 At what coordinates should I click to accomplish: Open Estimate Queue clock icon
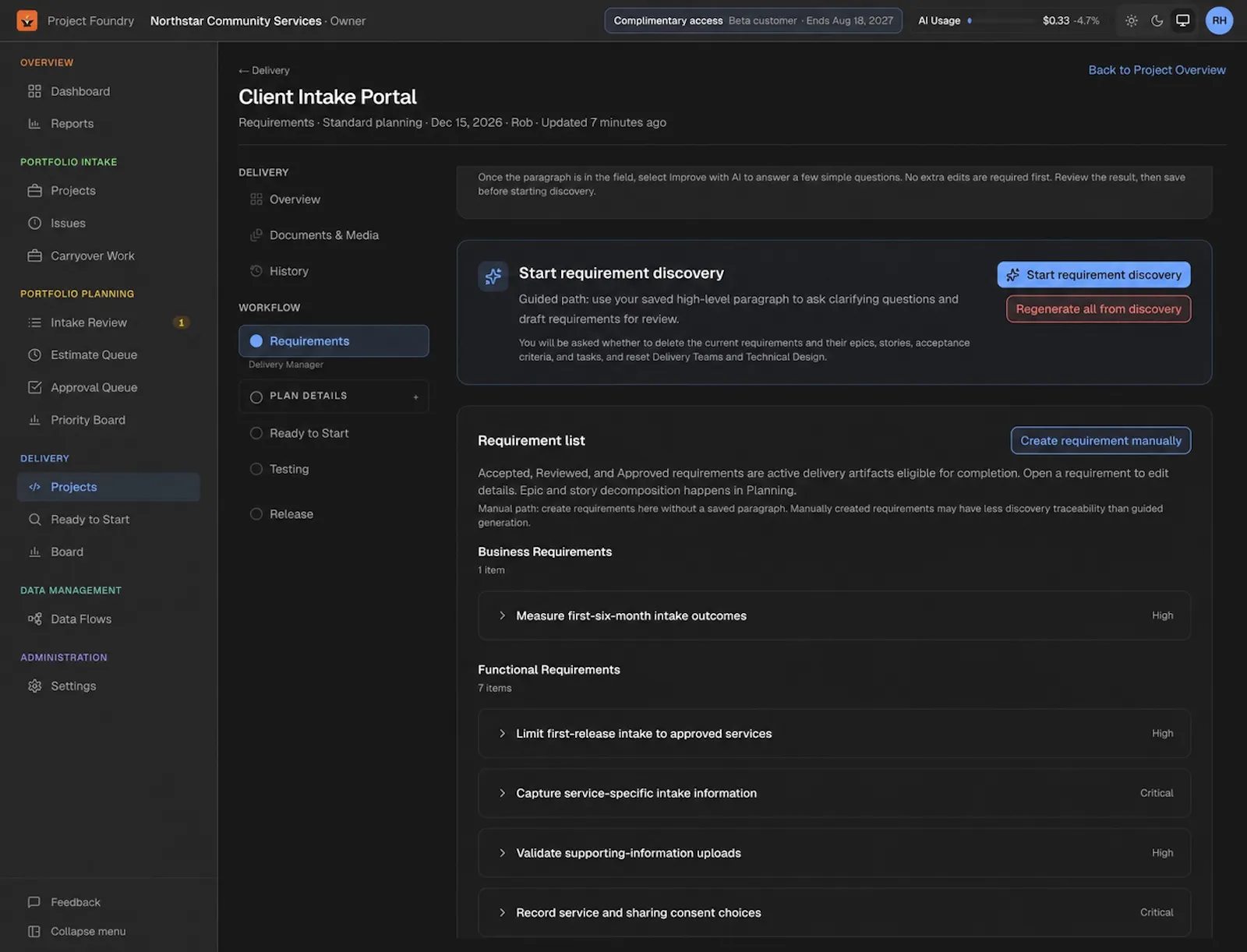click(x=34, y=354)
